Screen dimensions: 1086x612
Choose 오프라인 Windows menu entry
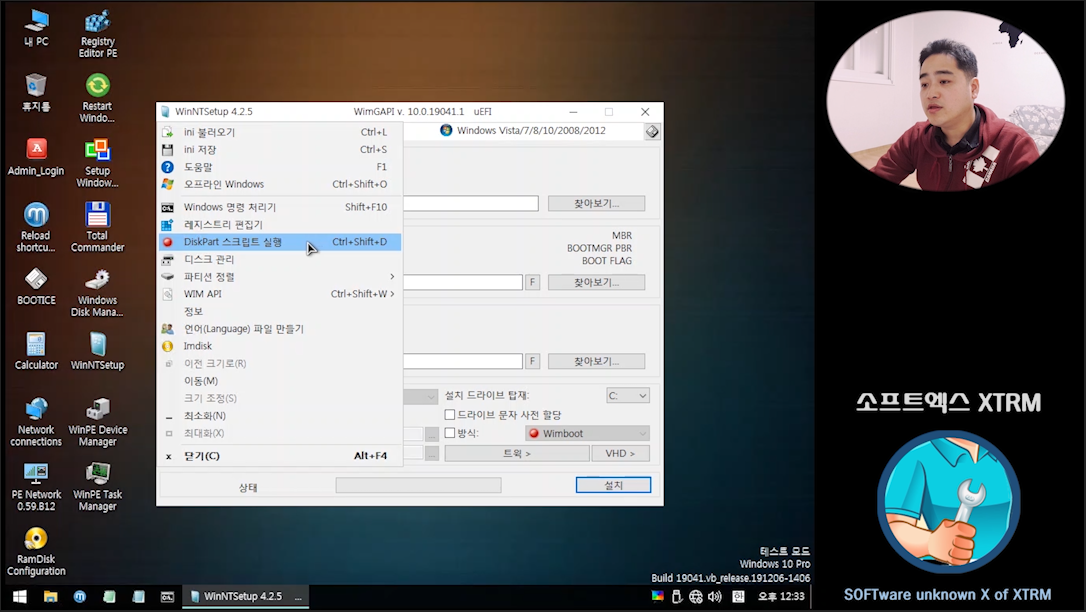281,184
